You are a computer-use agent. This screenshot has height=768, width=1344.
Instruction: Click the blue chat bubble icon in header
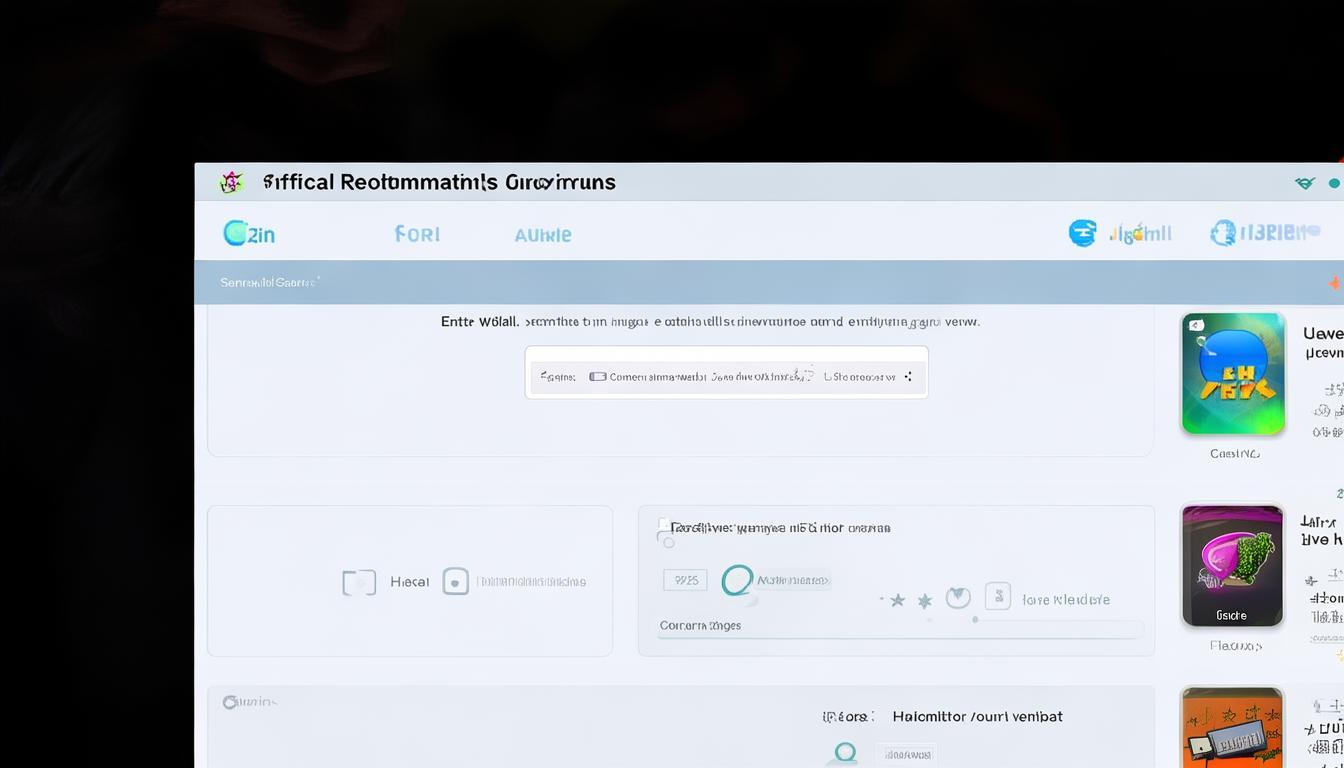[x=1082, y=233]
